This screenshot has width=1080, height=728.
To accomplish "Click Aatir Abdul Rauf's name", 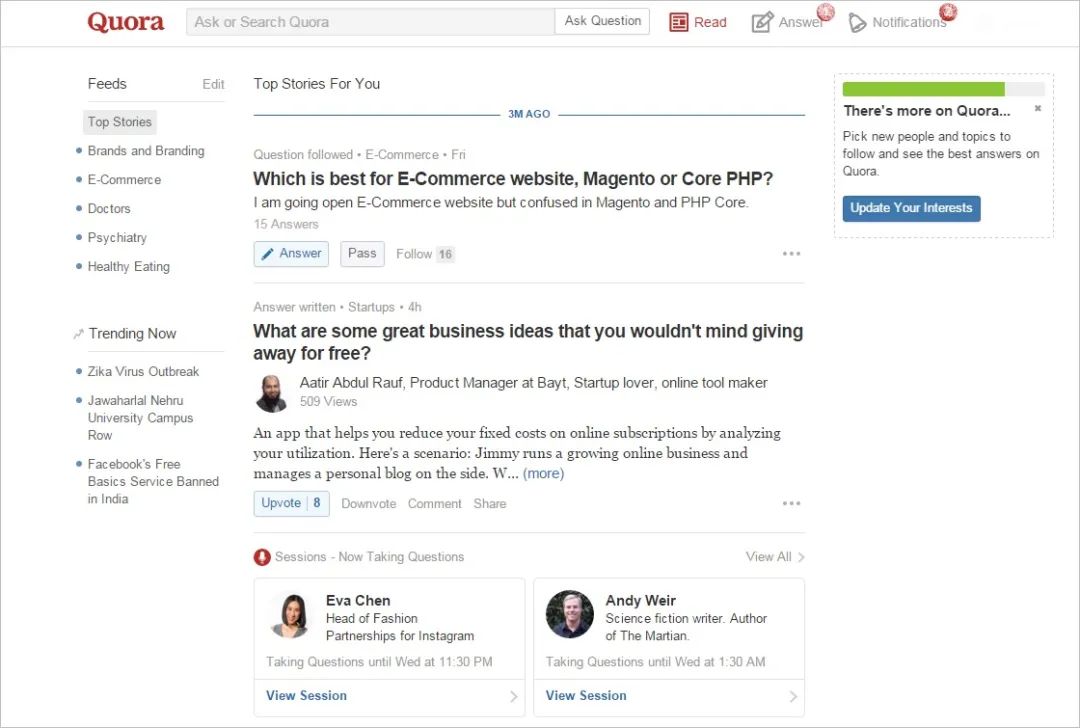I will coord(351,383).
